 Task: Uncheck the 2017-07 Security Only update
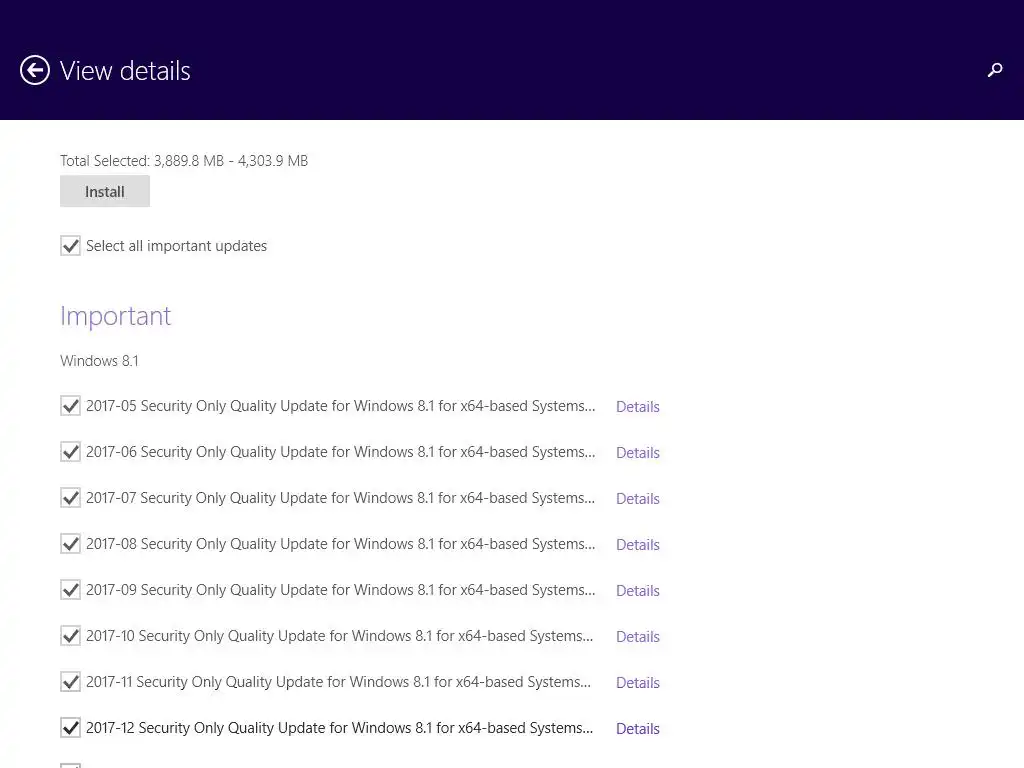[70, 498]
